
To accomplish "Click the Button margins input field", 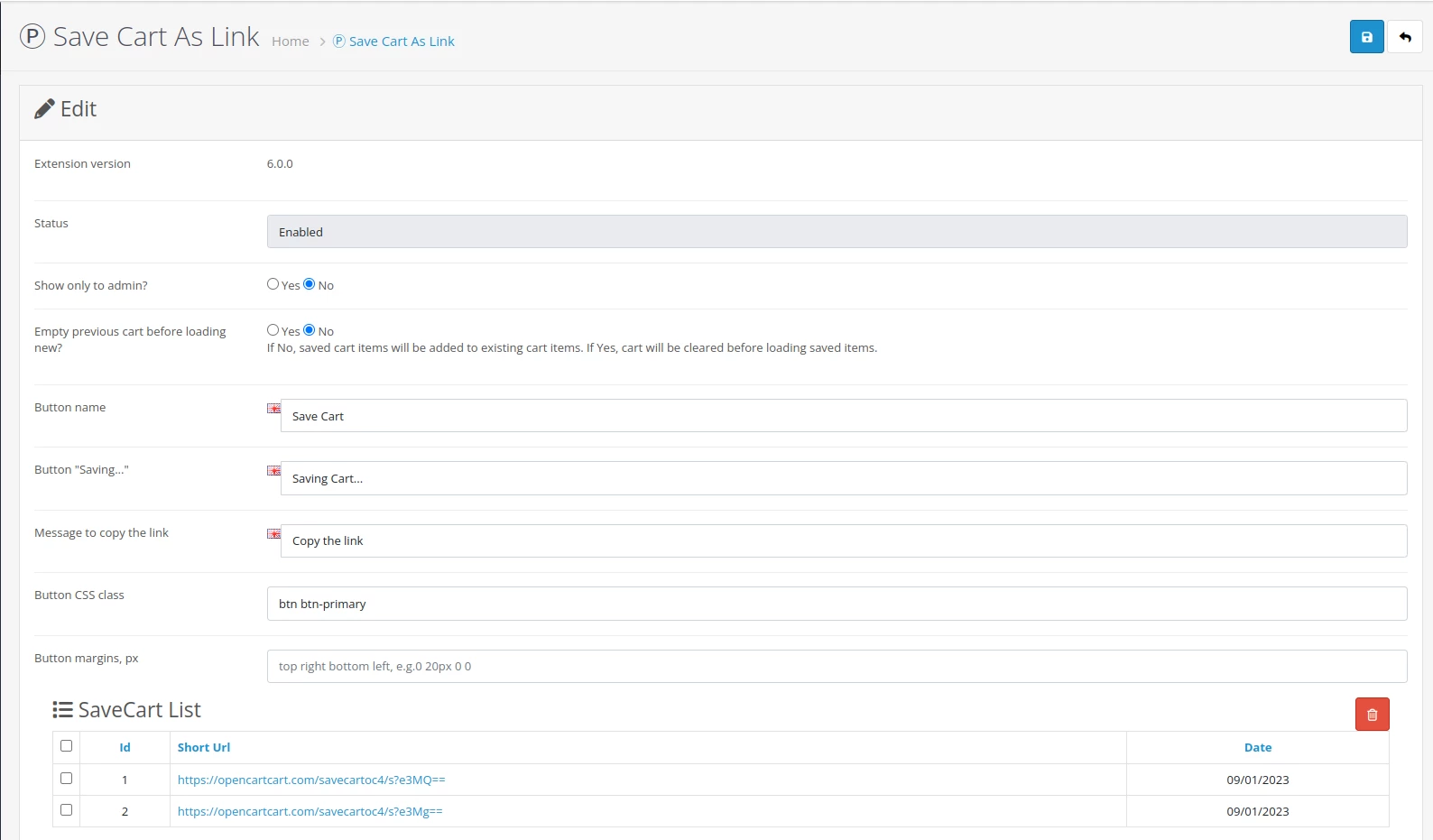I will click(x=836, y=667).
